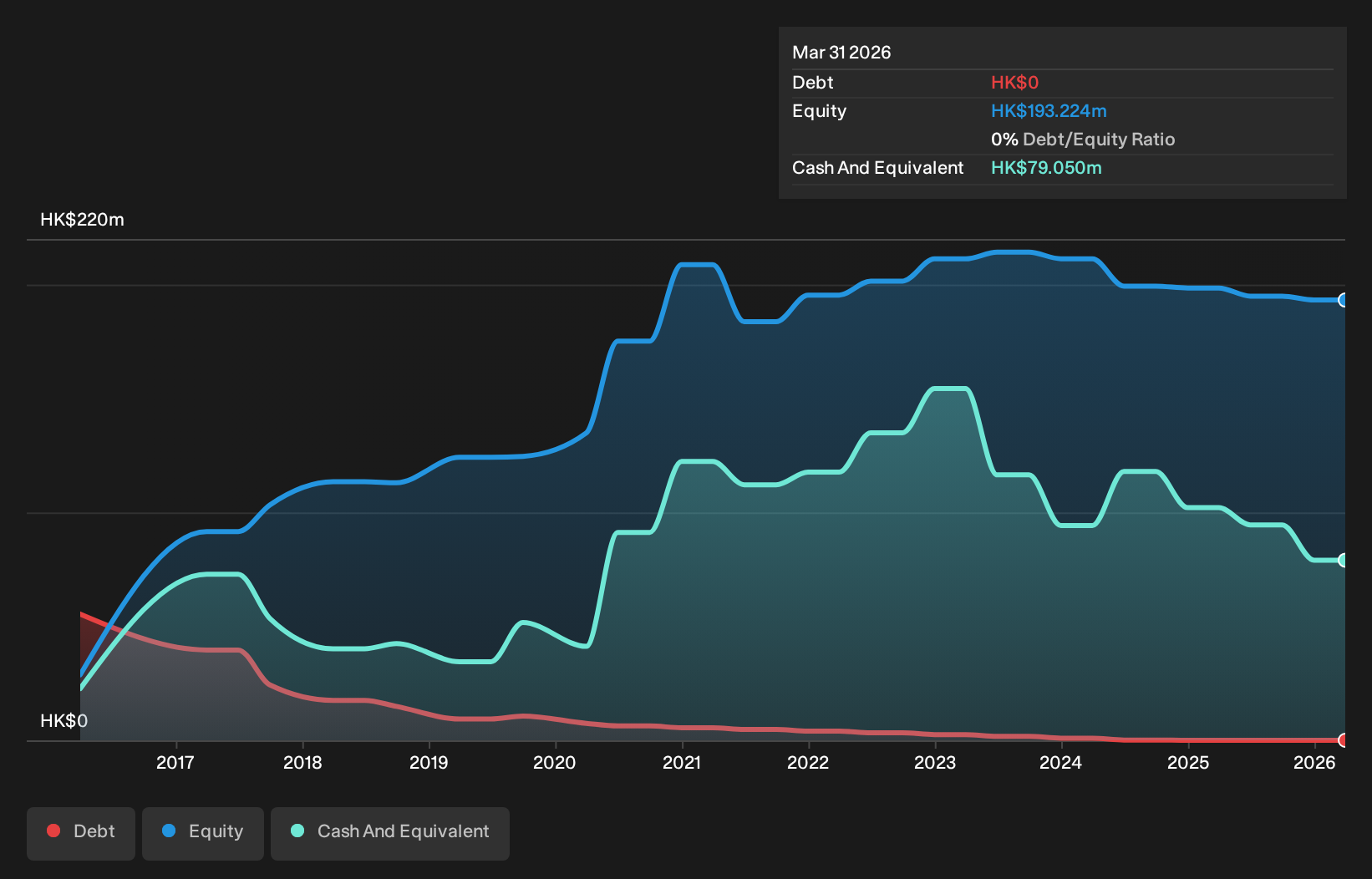This screenshot has width=1372, height=879.
Task: Toggle the Cash And Equivalent legend button
Action: point(390,833)
